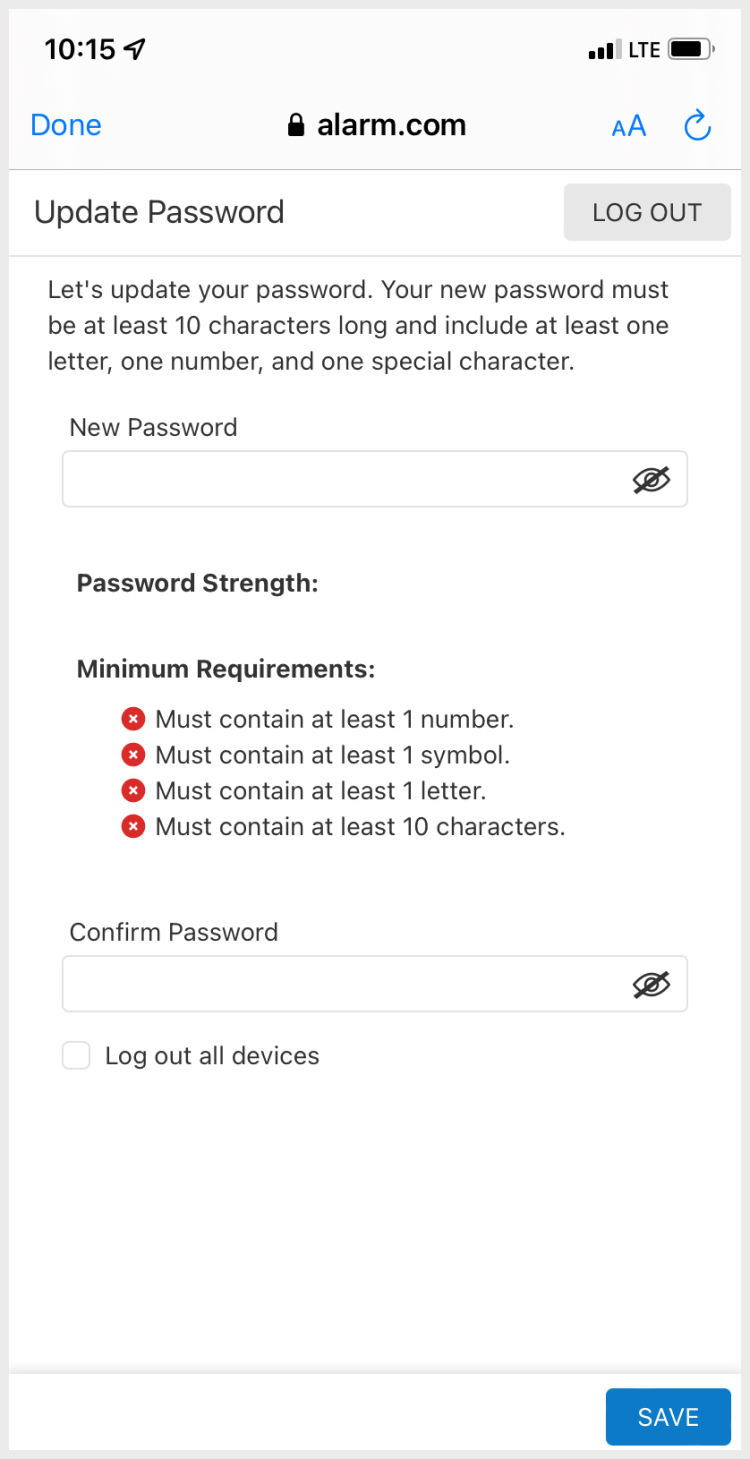Click red X next to number requirement

coord(133,719)
